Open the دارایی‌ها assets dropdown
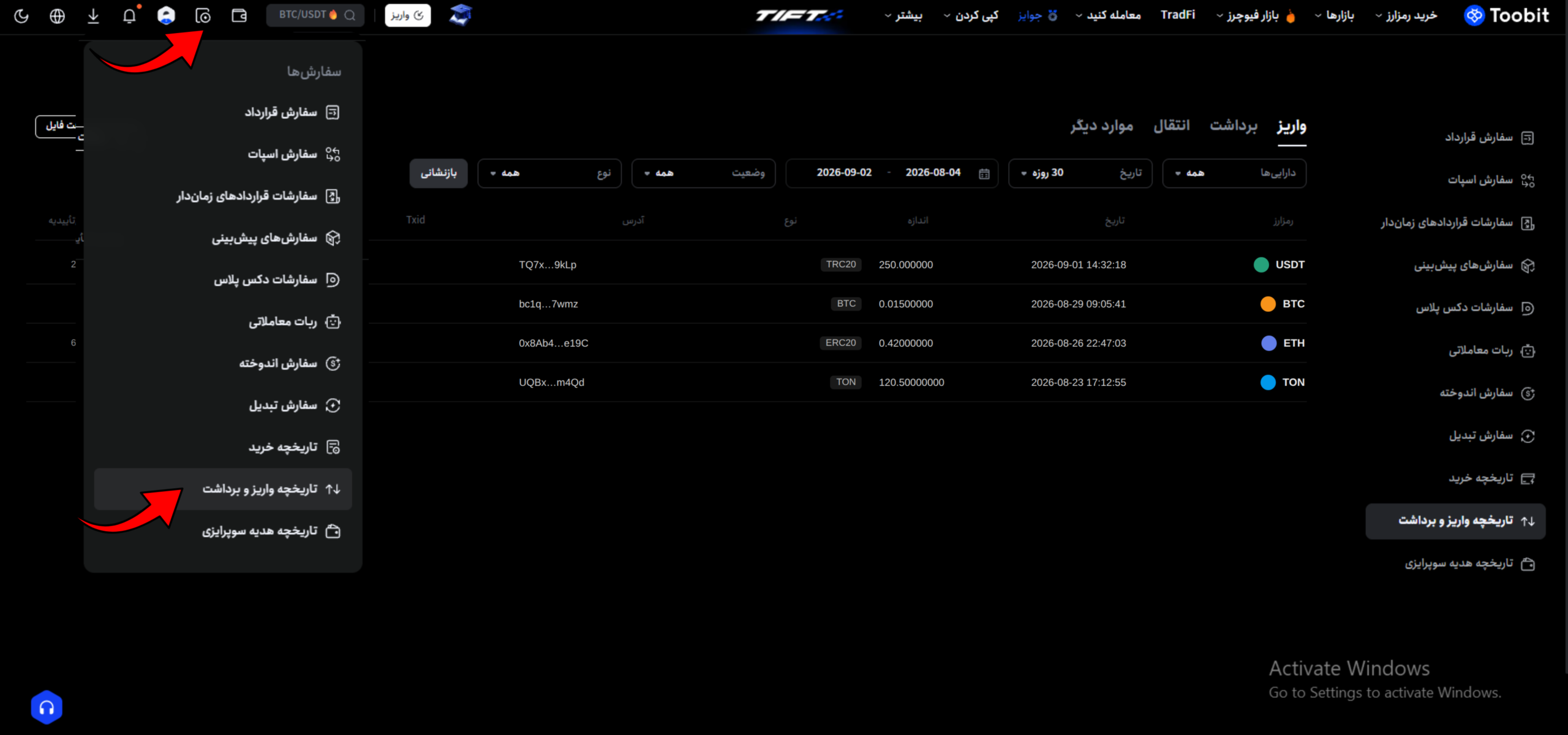The width and height of the screenshot is (1568, 735). click(x=1234, y=173)
